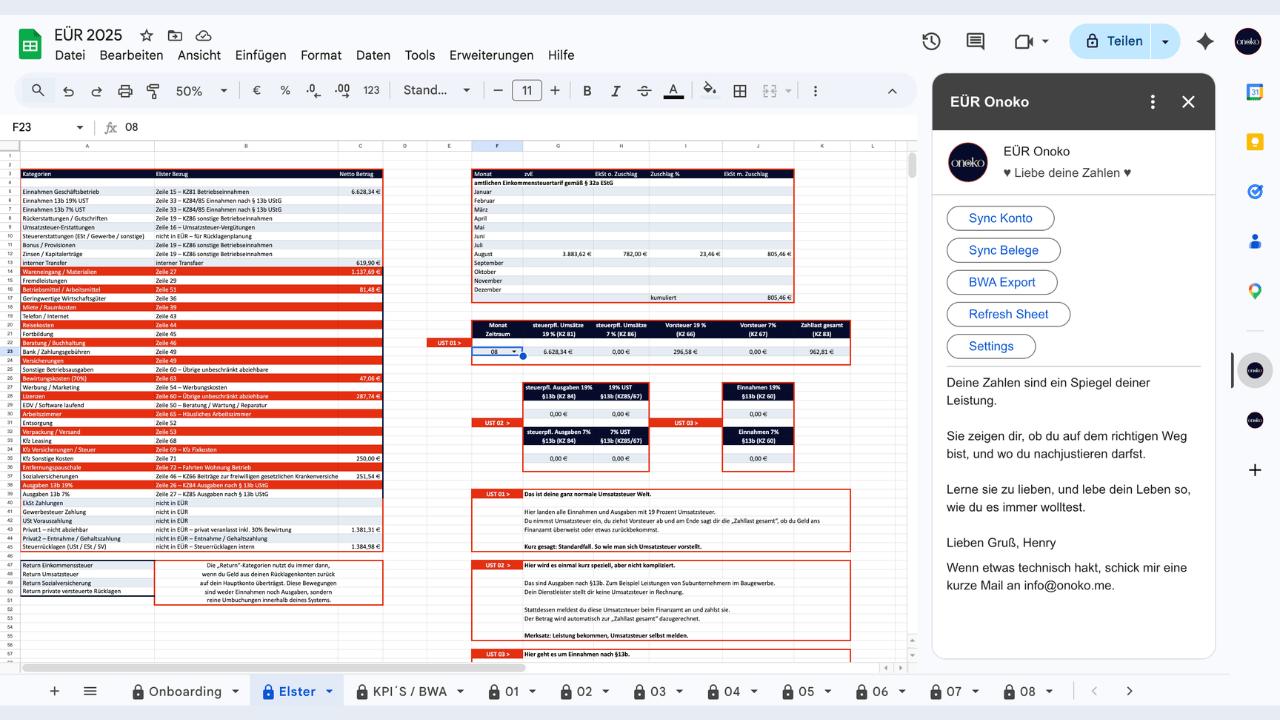The height and width of the screenshot is (720, 1280).
Task: Toggle bold formatting
Action: [x=587, y=91]
